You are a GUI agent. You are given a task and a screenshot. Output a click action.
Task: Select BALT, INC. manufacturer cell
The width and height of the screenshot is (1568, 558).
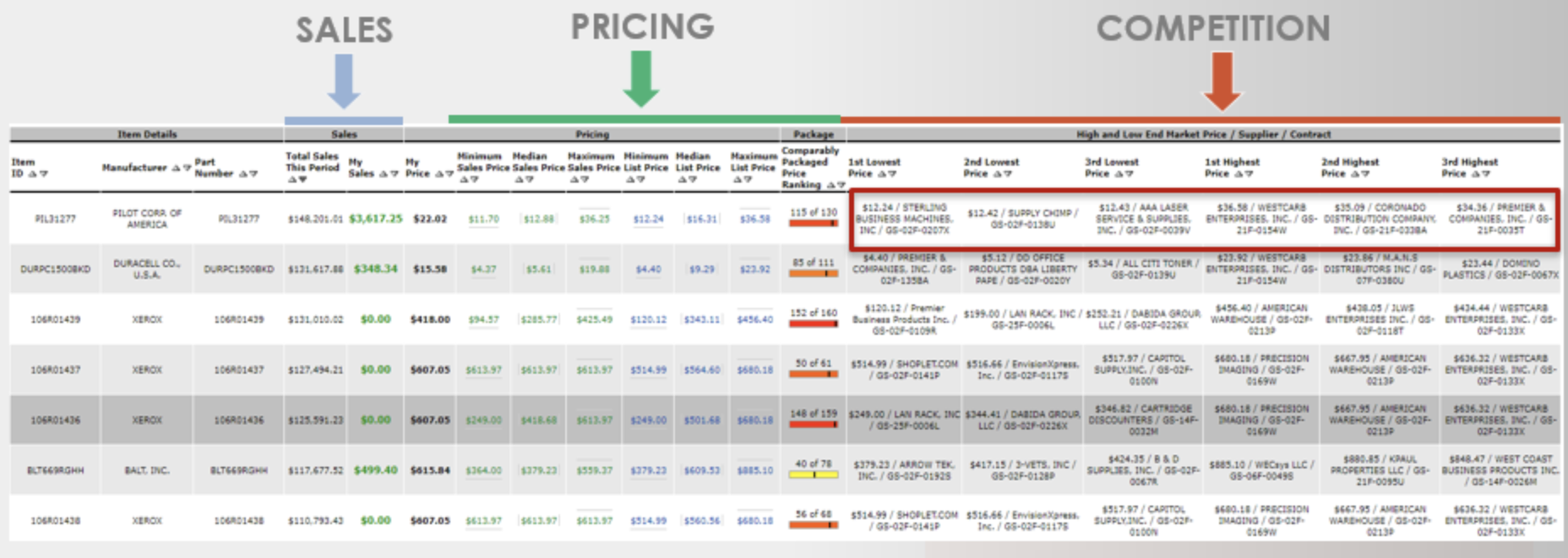[147, 471]
